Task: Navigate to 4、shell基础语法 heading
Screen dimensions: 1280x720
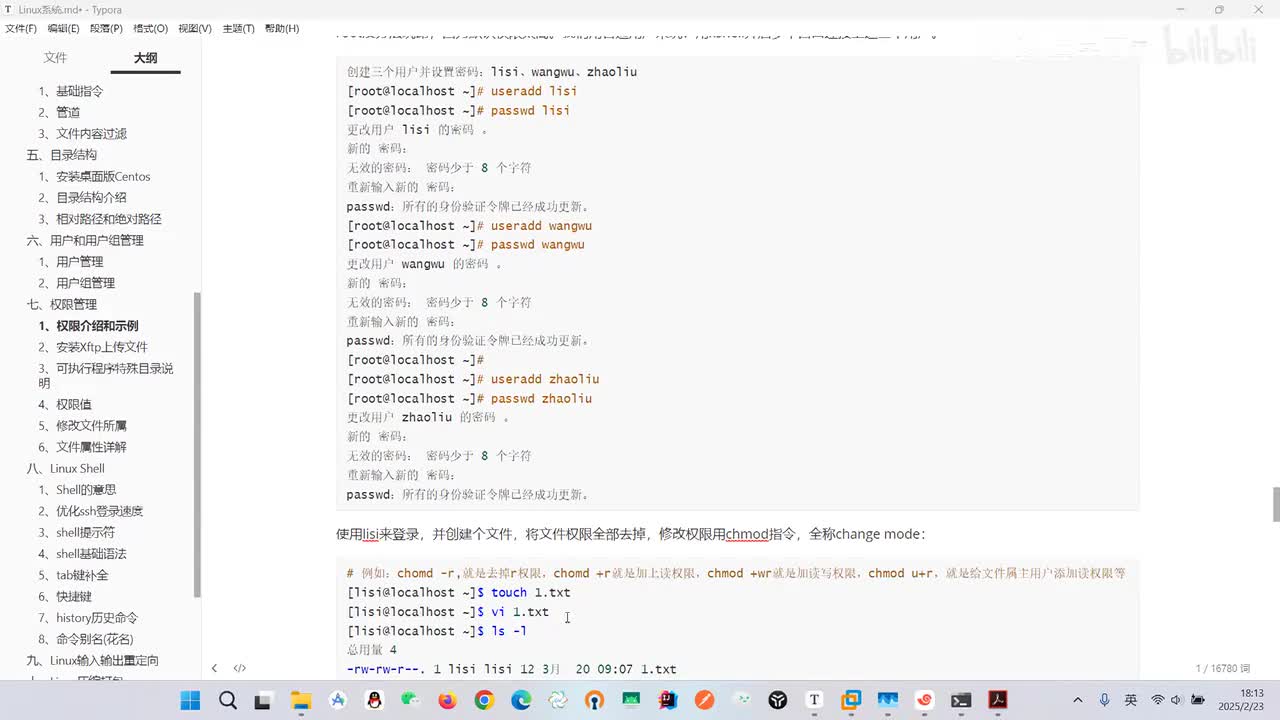Action: (82, 554)
